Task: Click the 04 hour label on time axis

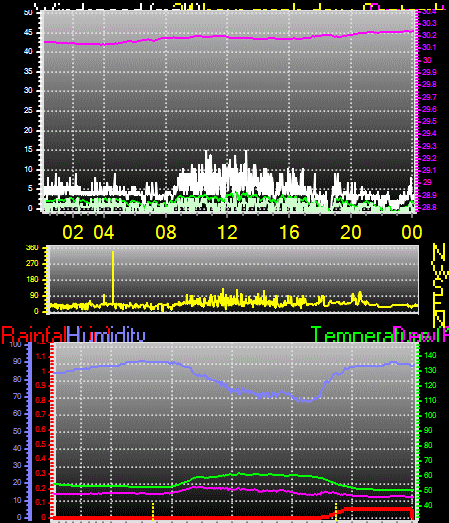Action: pos(104,232)
